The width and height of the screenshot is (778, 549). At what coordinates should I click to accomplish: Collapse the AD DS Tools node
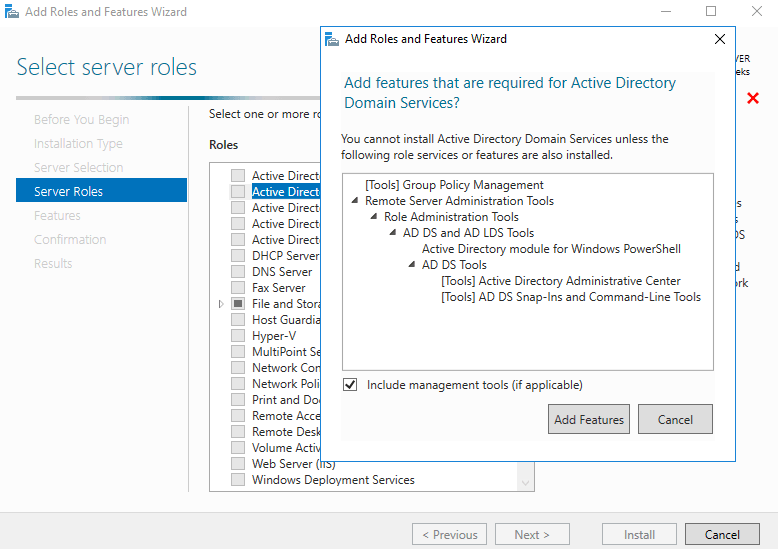tap(411, 264)
